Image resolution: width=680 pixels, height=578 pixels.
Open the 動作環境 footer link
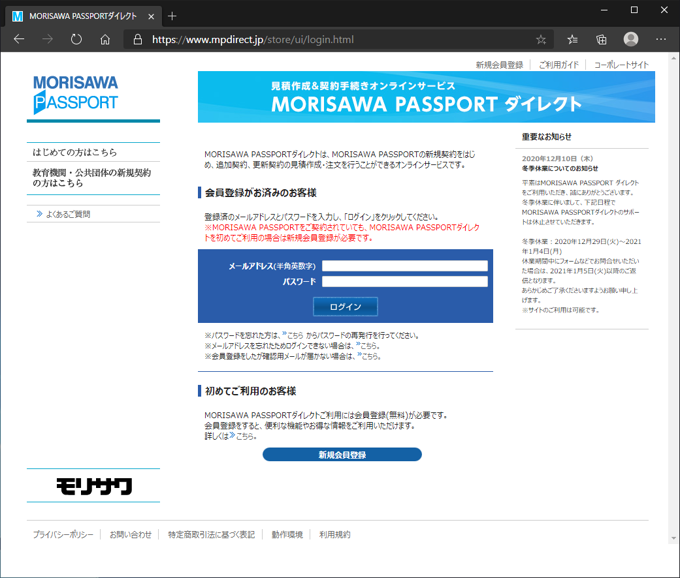(287, 535)
